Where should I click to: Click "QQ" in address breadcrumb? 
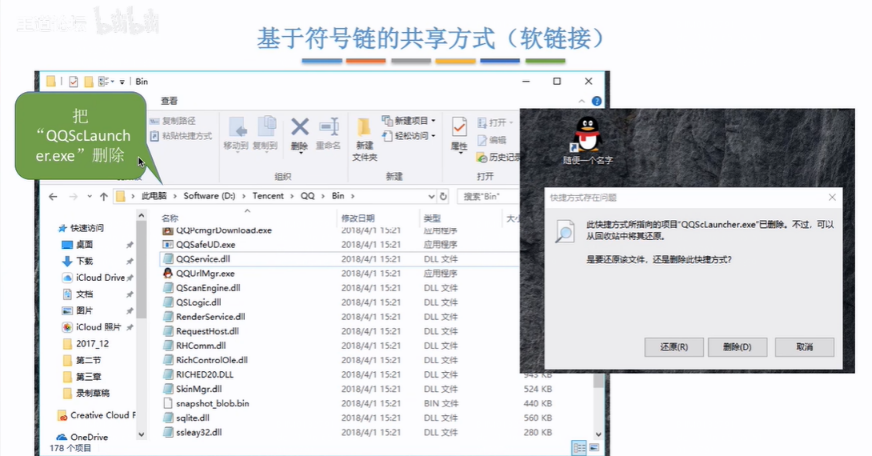308,196
